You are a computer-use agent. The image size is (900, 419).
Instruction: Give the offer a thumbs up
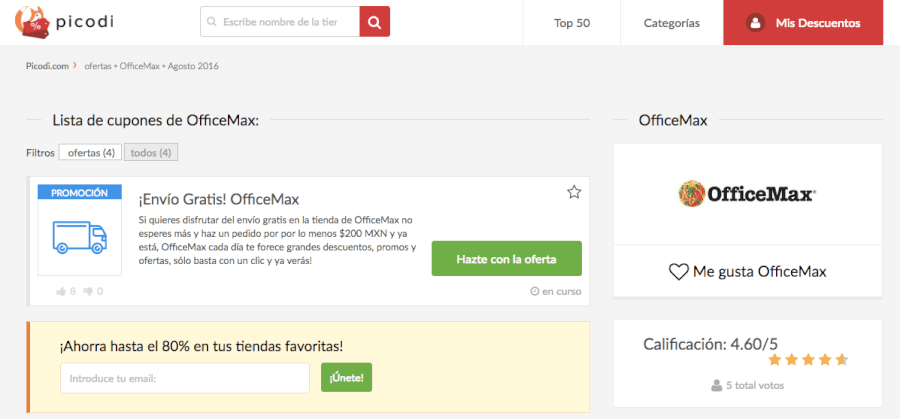coord(62,291)
